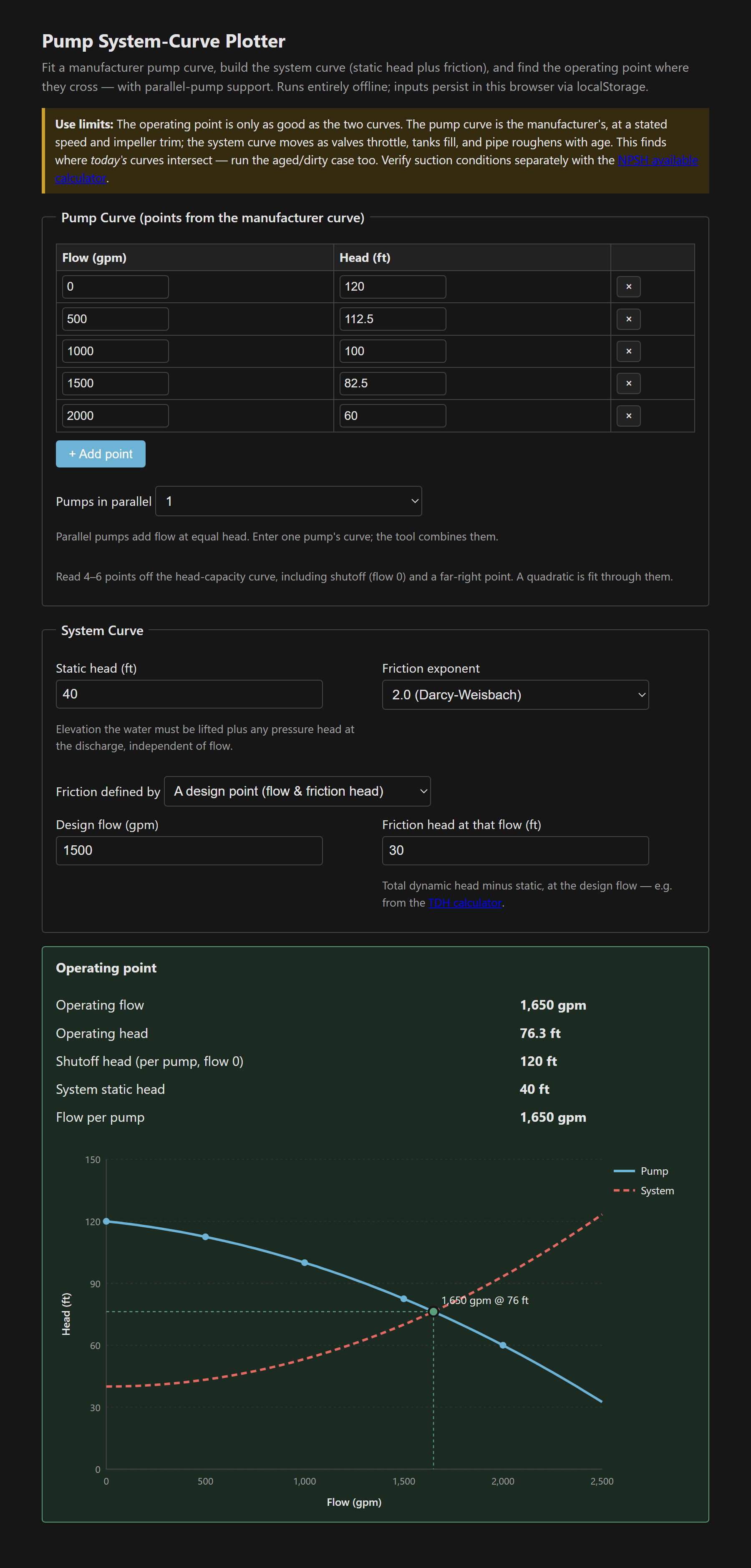Open the Pumps in parallel dropdown

tap(289, 501)
